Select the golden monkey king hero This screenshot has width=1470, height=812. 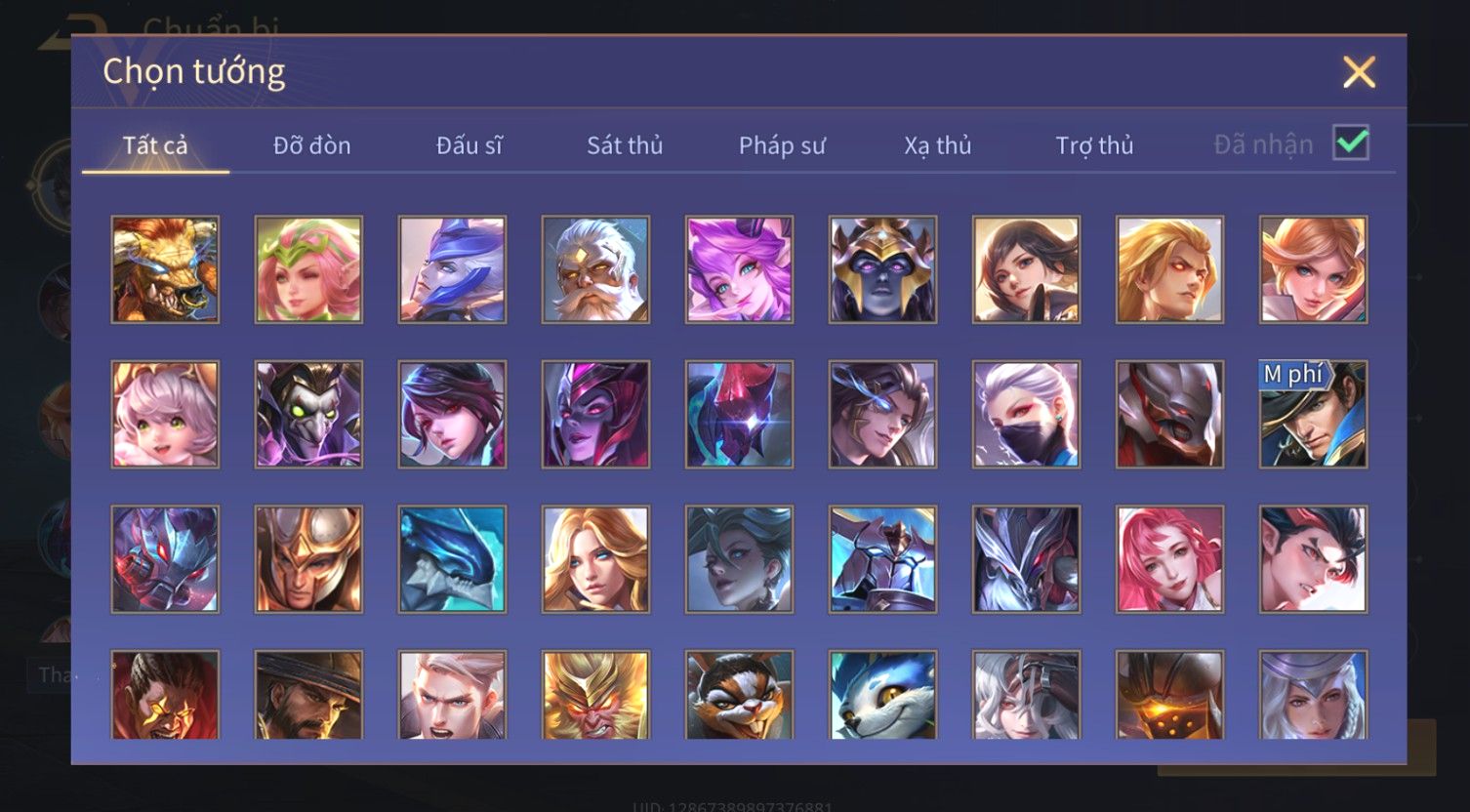(595, 694)
